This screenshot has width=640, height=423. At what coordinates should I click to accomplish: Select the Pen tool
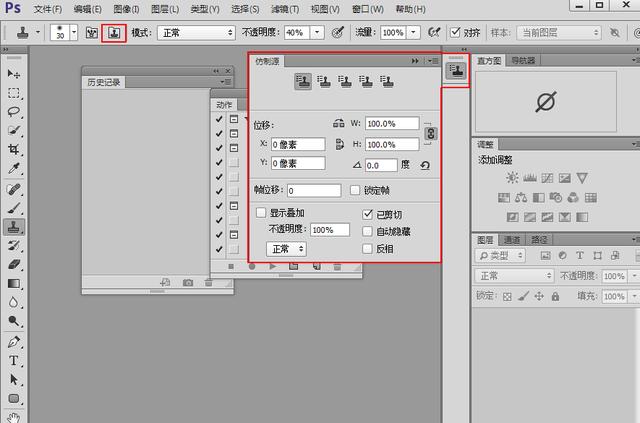pos(13,341)
